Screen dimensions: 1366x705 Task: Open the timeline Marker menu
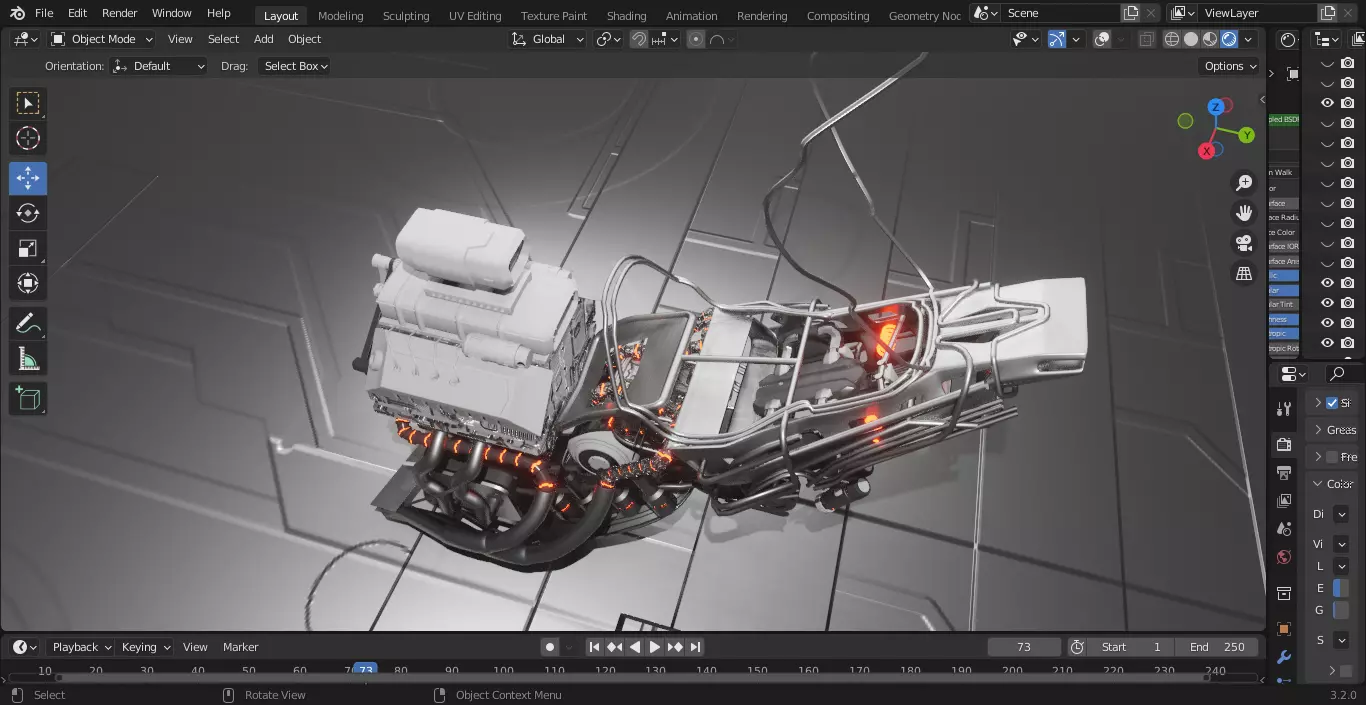[x=241, y=647]
